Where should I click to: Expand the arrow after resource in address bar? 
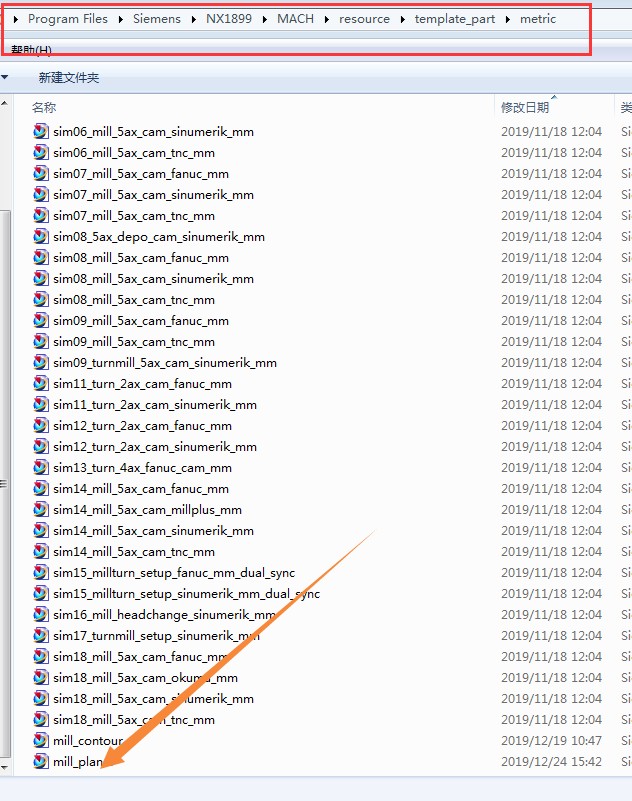(403, 19)
